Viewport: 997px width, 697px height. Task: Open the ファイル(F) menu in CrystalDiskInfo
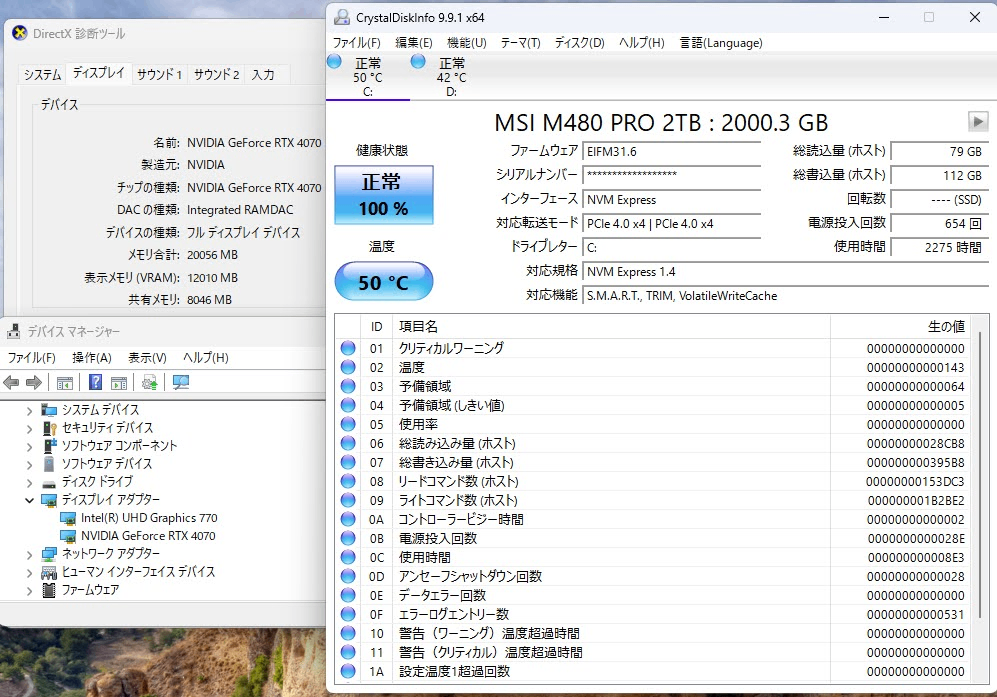[356, 43]
